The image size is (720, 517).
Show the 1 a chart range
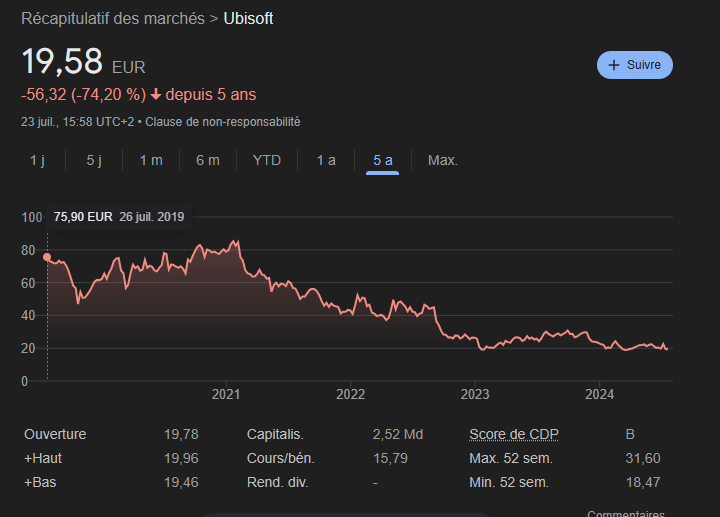[x=326, y=160]
